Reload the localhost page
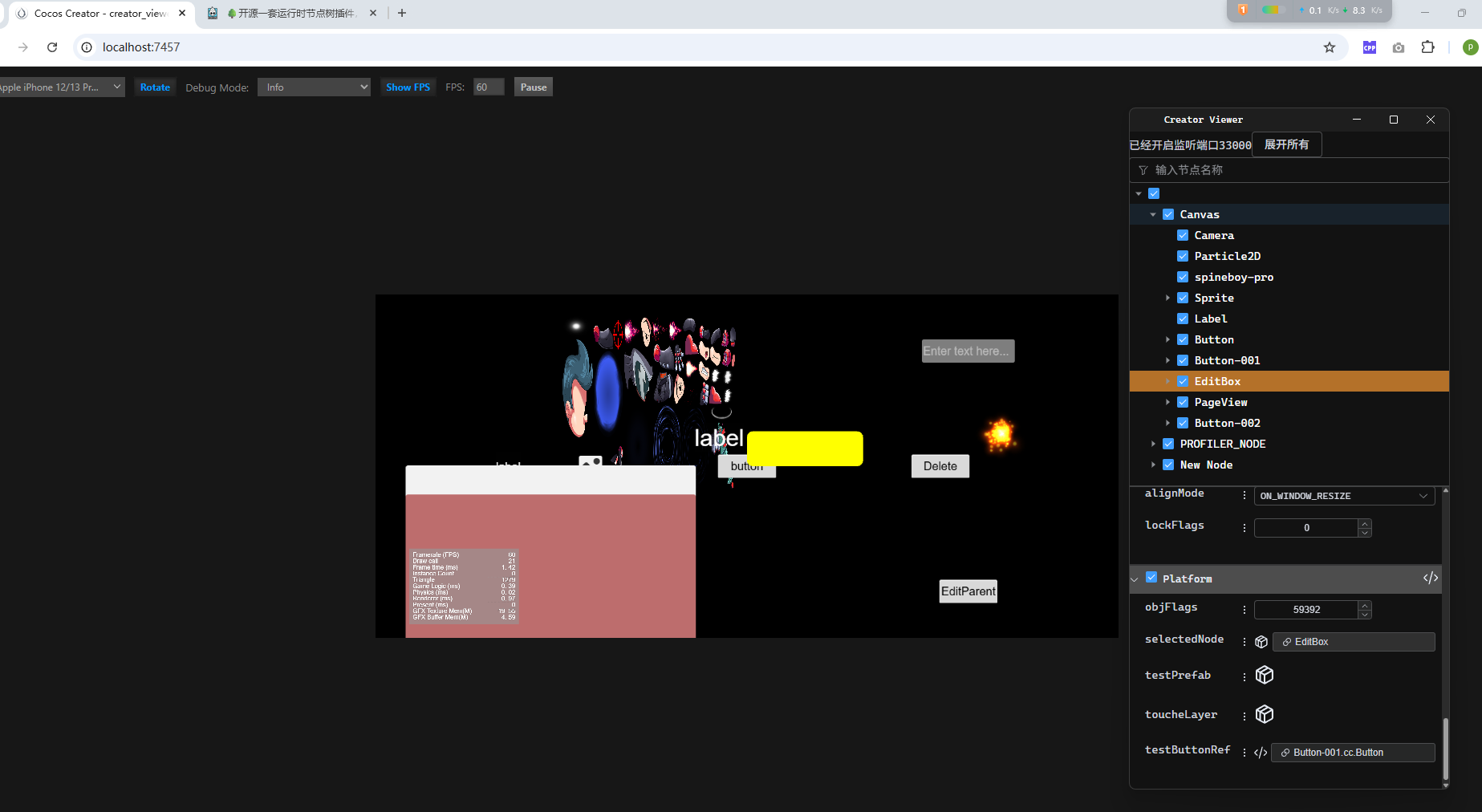Screen dimensions: 1482x812 [52, 47]
